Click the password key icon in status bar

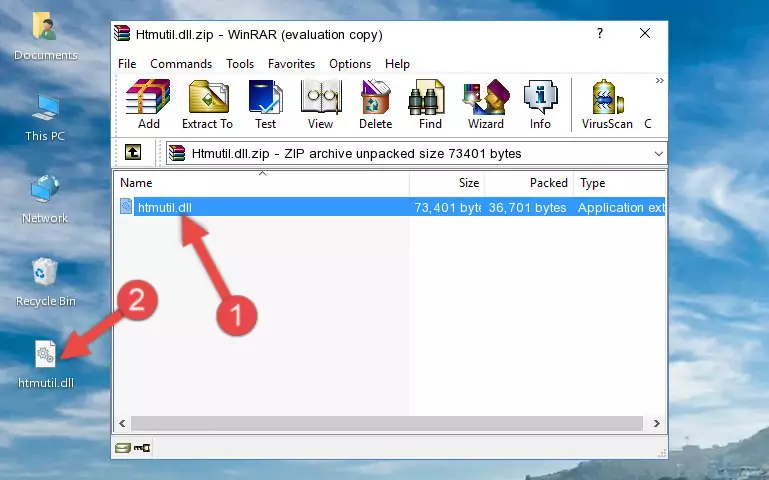[142, 448]
